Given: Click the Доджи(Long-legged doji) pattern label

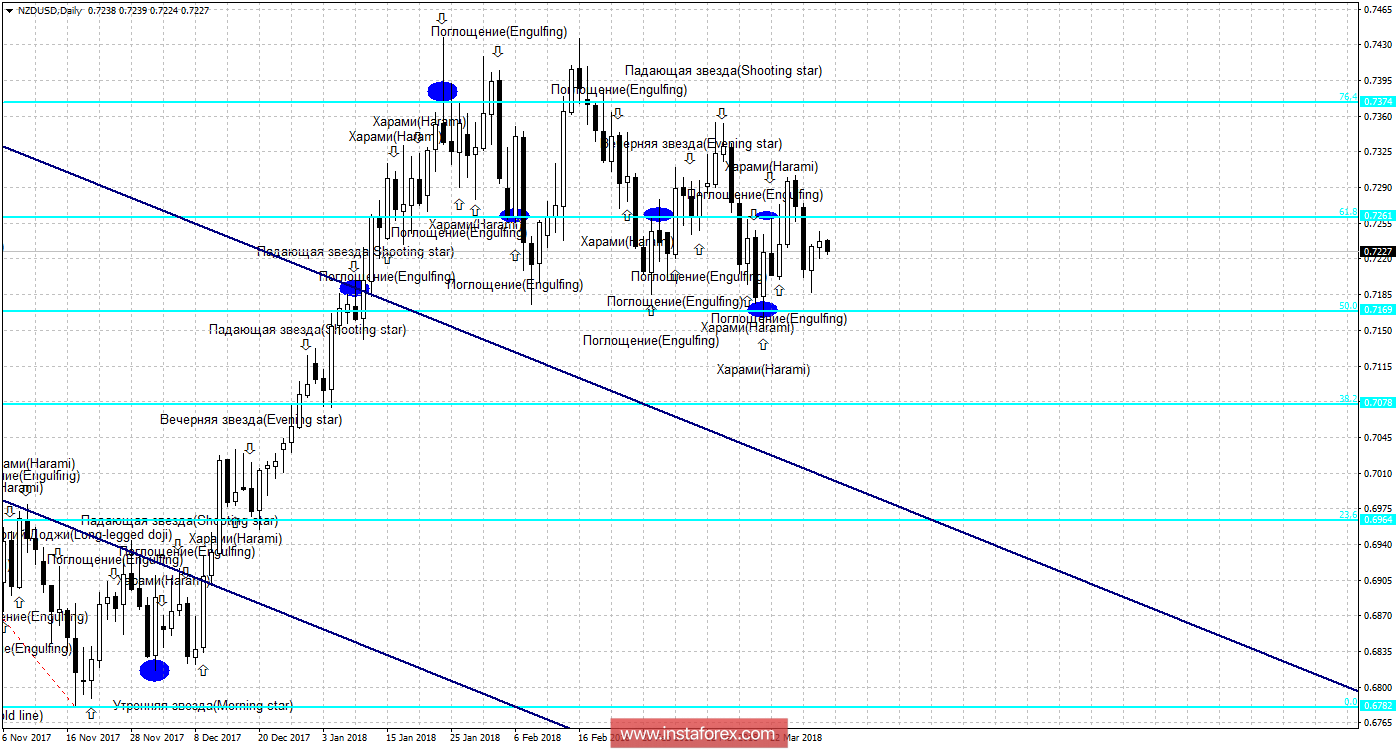Looking at the screenshot, I should (x=101, y=535).
